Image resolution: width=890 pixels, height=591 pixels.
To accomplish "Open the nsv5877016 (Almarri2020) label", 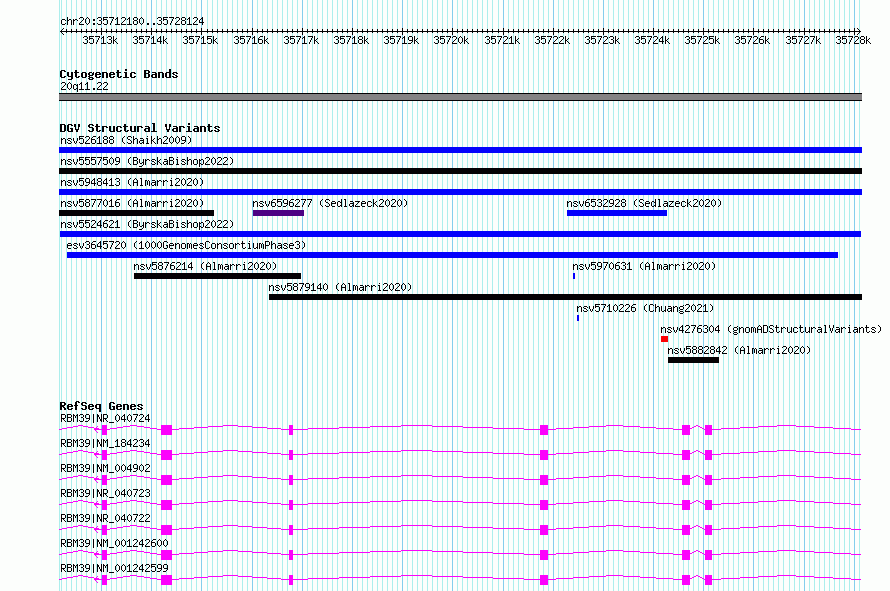I will click(x=132, y=203).
